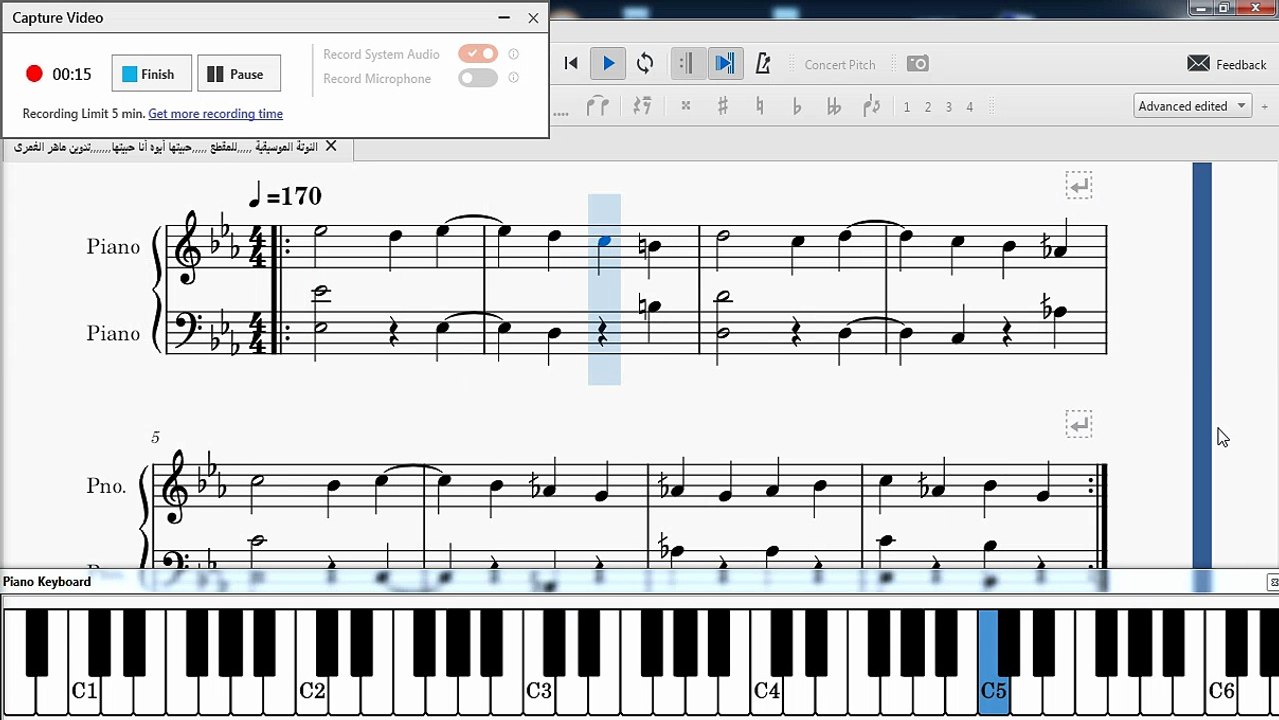Select the upper Piano staff label
This screenshot has width=1279, height=720.
[x=113, y=247]
